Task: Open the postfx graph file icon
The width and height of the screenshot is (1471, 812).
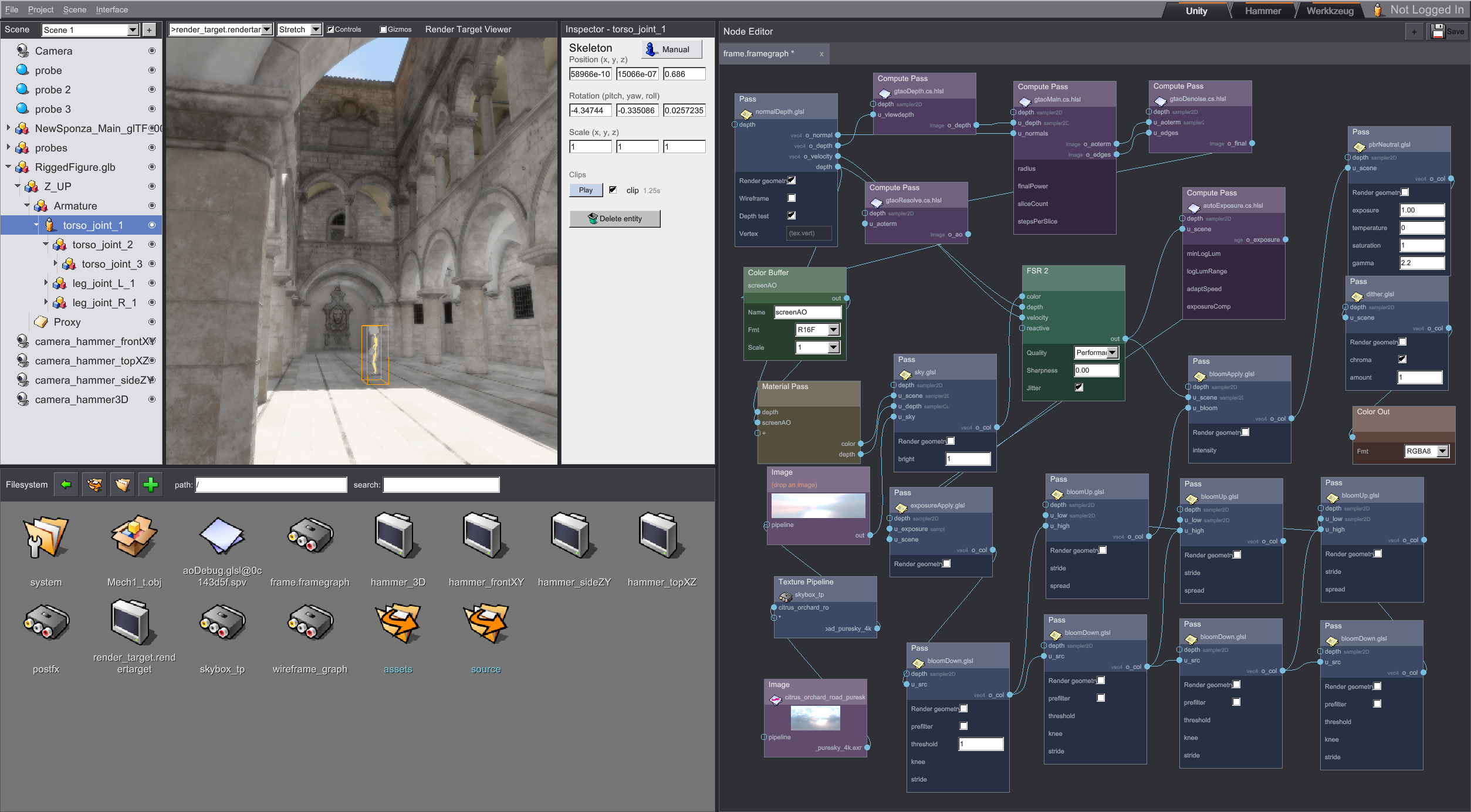Action: (46, 622)
